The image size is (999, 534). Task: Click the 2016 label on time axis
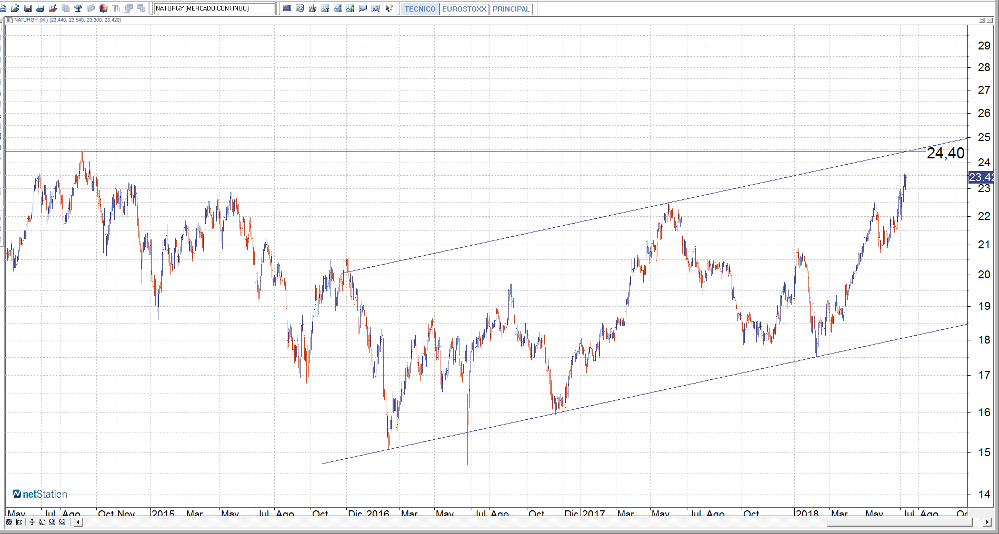378,513
